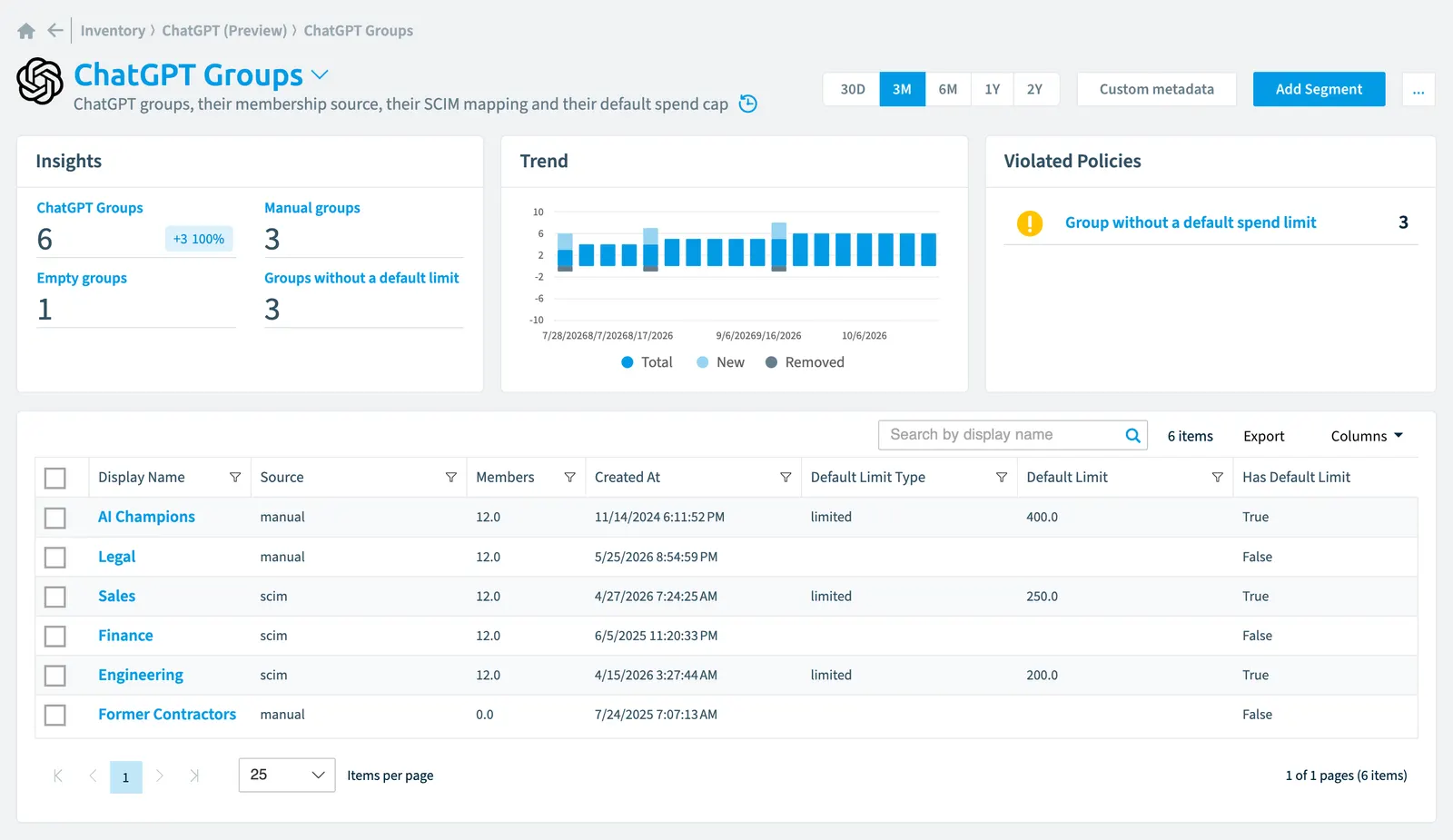Check the Former Contractors row checkbox
The height and width of the screenshot is (840, 1453).
coord(55,715)
